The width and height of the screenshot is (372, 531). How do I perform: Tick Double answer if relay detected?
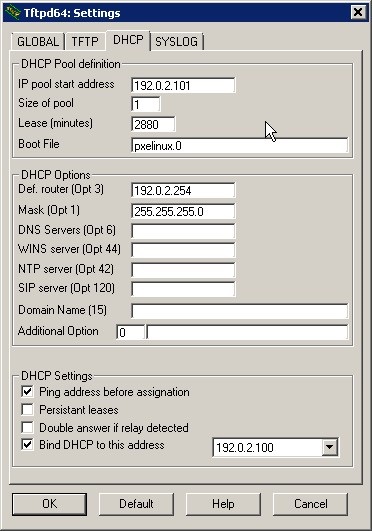(x=27, y=427)
